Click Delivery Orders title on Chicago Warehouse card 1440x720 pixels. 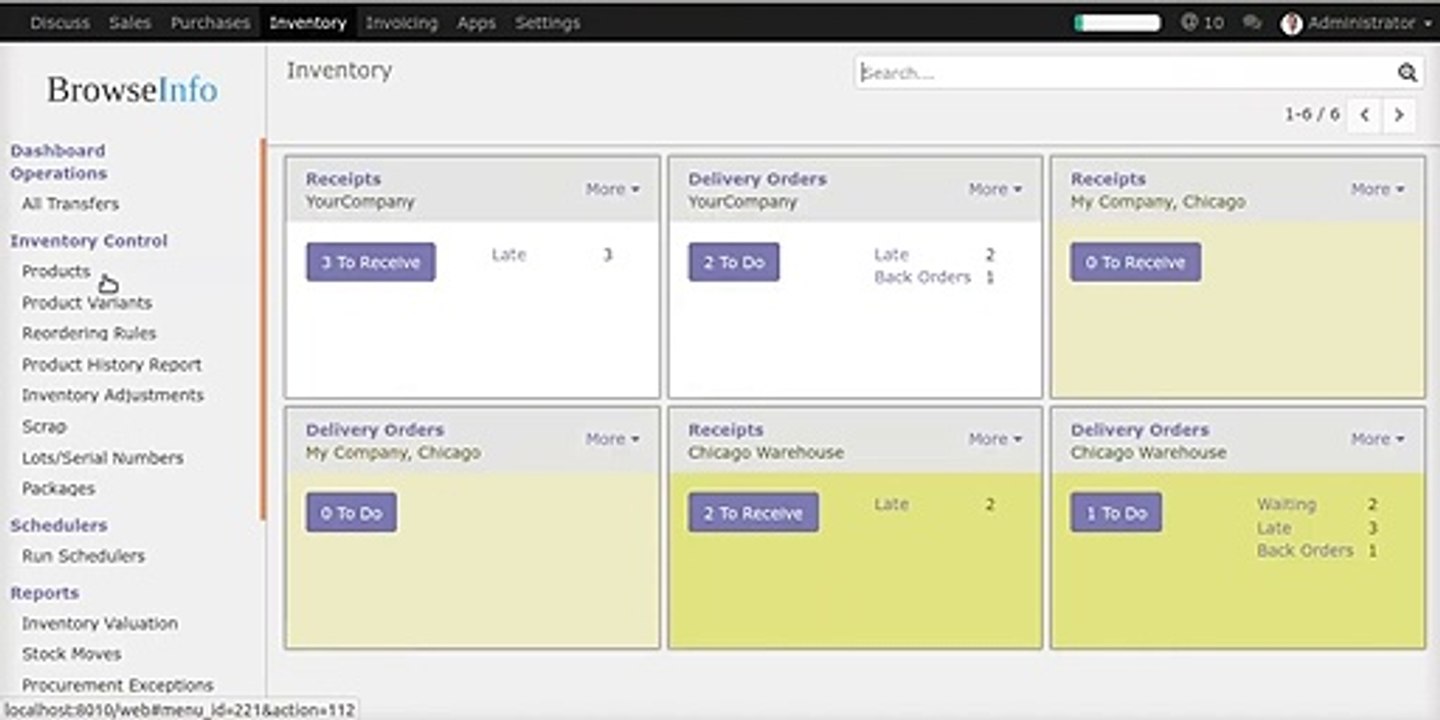[x=1140, y=430]
